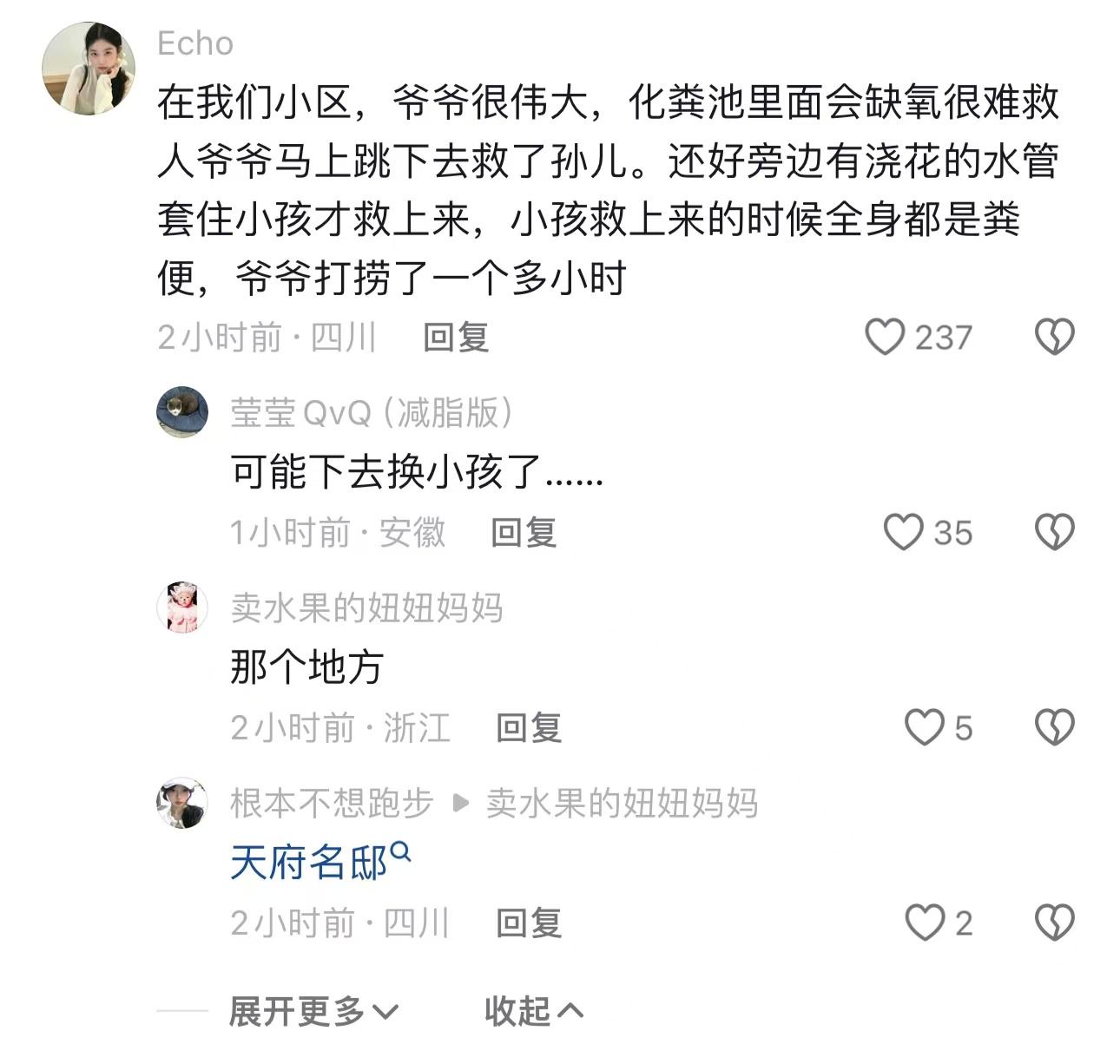Open the username 根本不想跑步
This screenshot has height=1064, width=1120.
331,804
